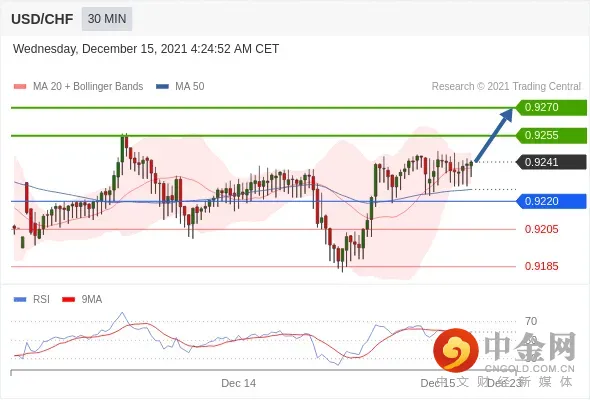Click the MA 20 + Bollinger Bands pink swatch
590x400 pixels.
[x=20, y=87]
